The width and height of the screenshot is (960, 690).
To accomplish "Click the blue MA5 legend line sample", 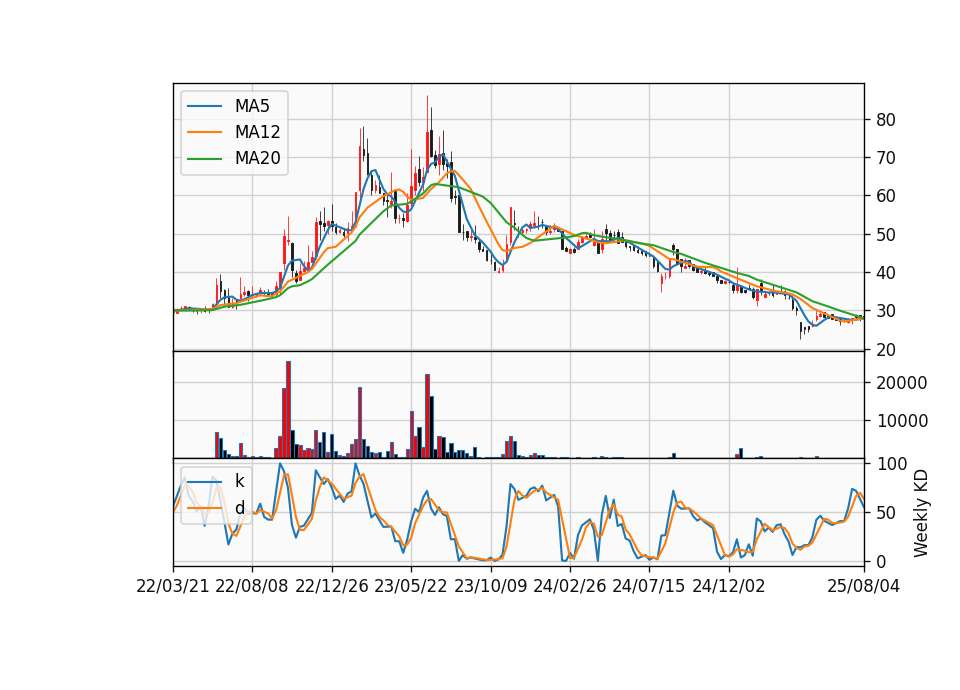I will (204, 106).
